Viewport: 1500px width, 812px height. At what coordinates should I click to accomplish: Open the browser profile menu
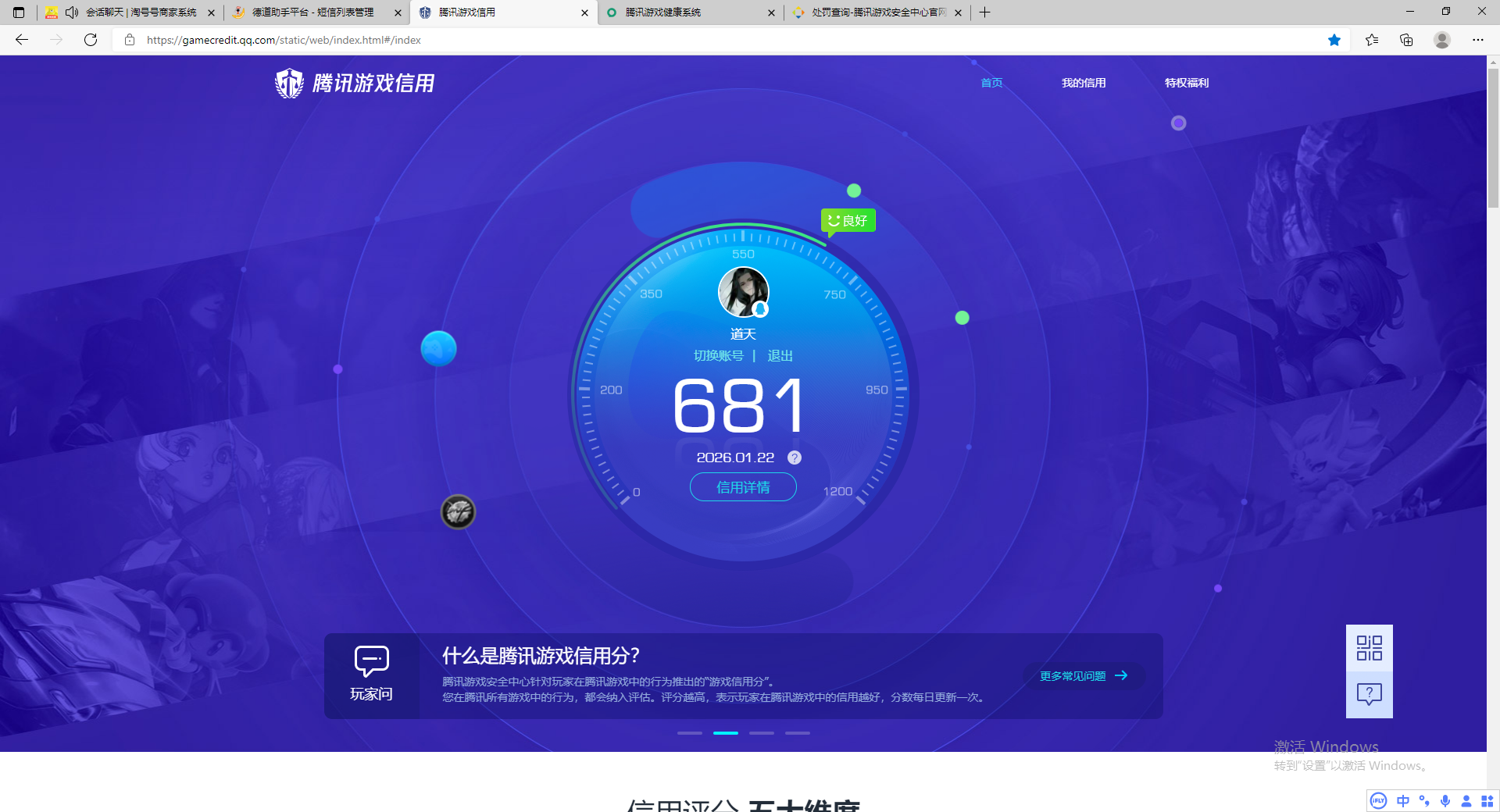point(1441,40)
